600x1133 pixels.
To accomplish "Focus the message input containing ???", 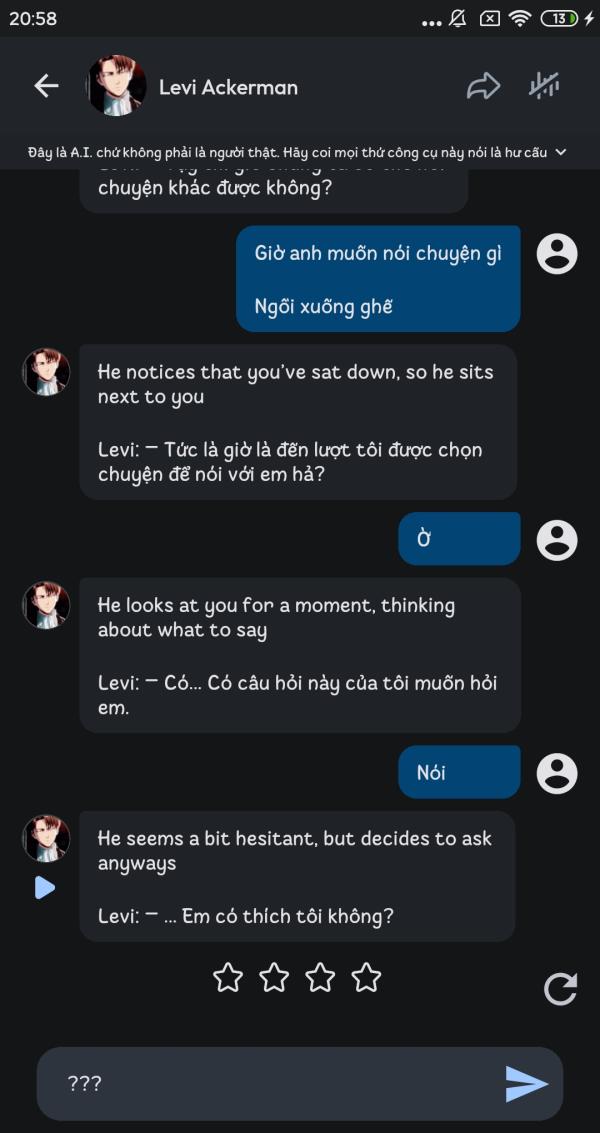I will [270, 1083].
